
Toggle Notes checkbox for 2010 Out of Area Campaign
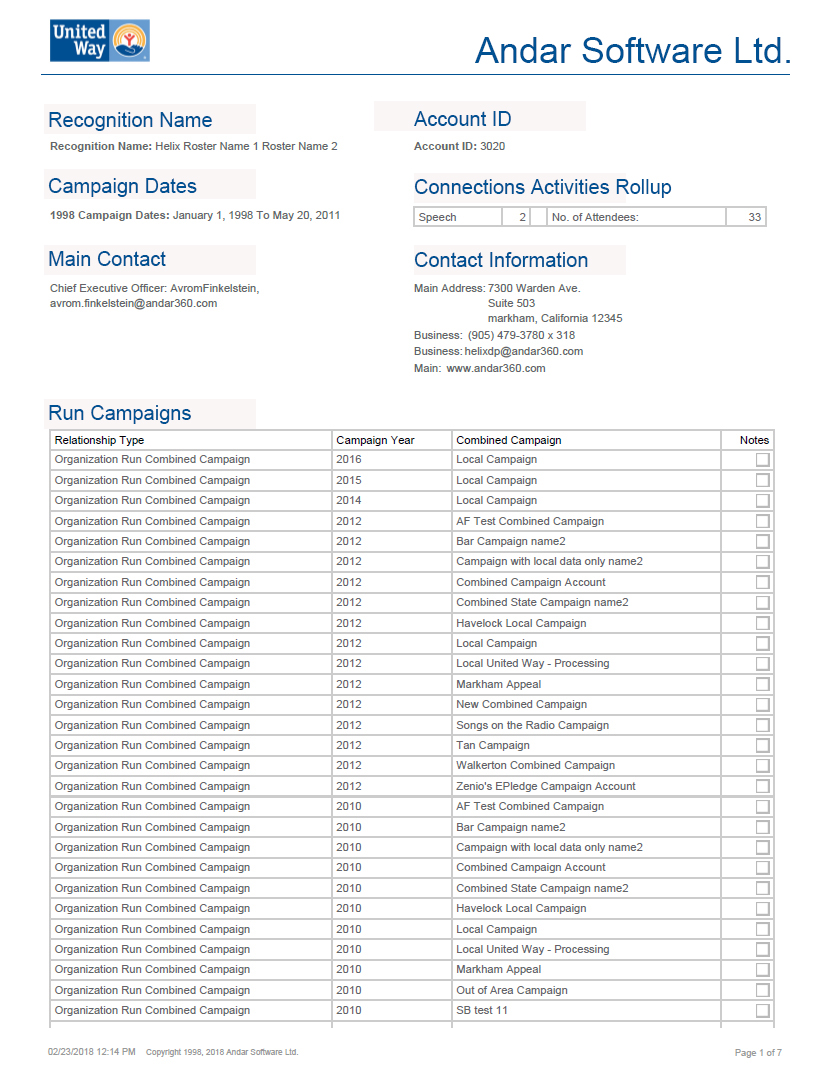(x=762, y=990)
